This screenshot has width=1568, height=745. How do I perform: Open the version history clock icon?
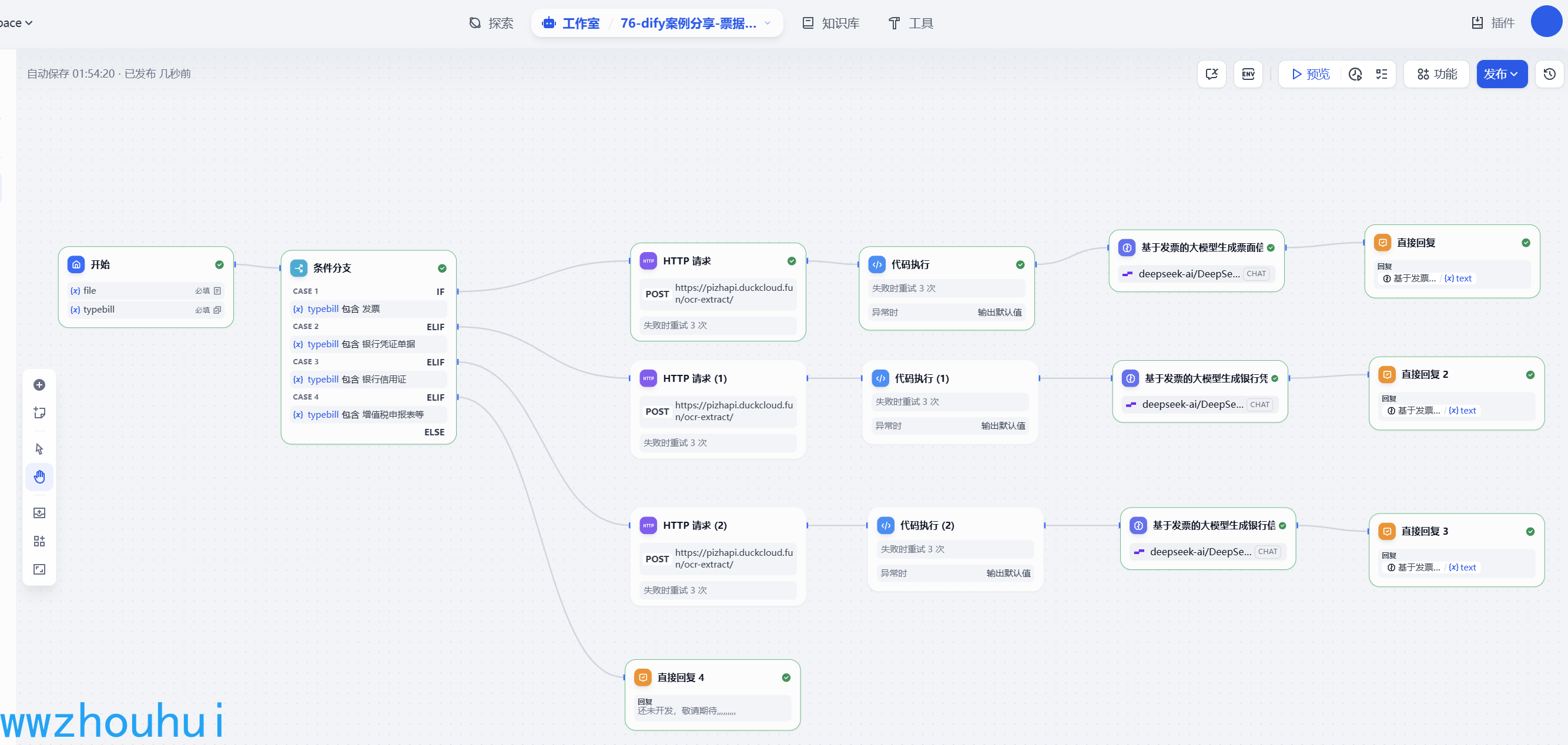pos(1549,74)
